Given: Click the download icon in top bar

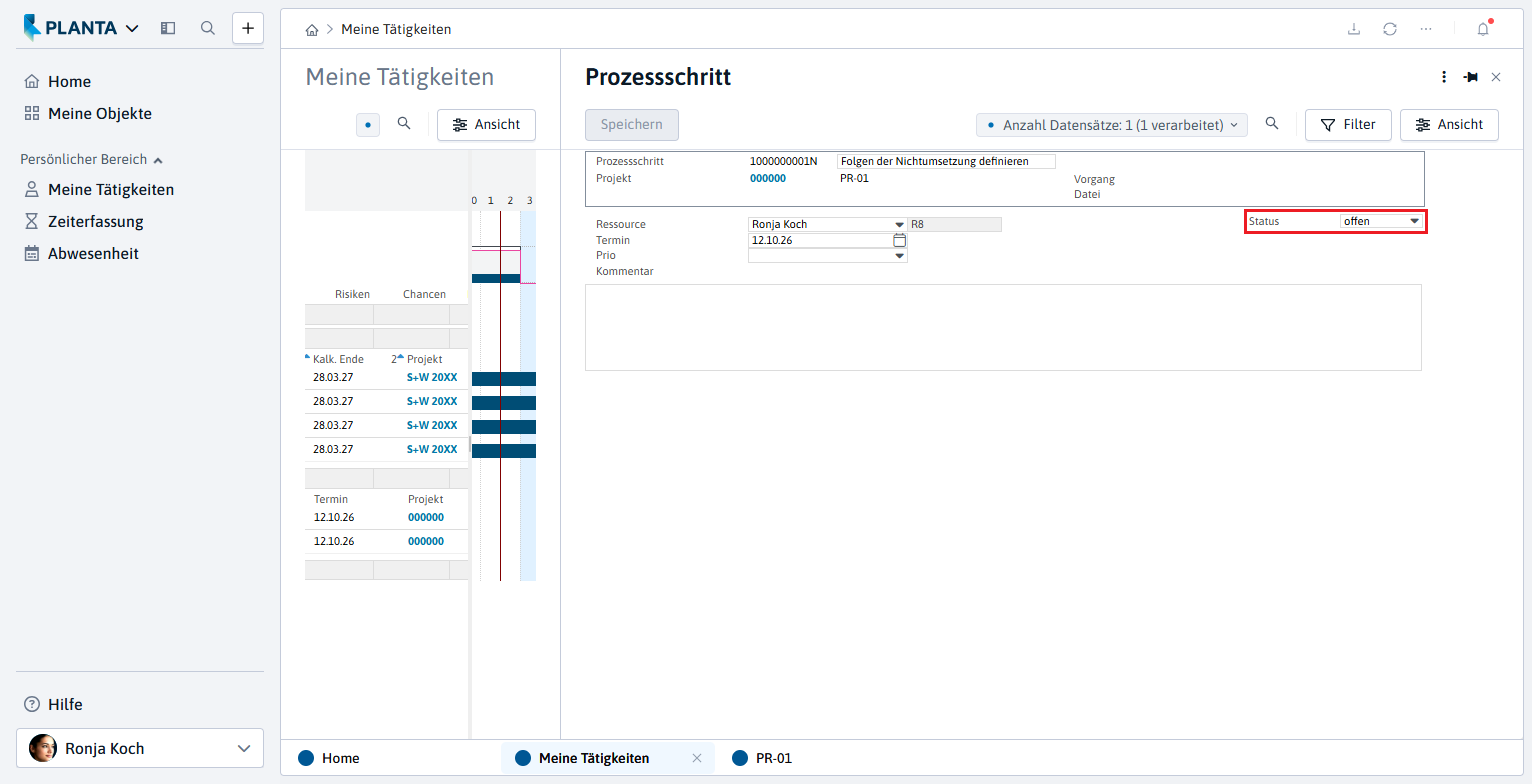Looking at the screenshot, I should point(1354,29).
